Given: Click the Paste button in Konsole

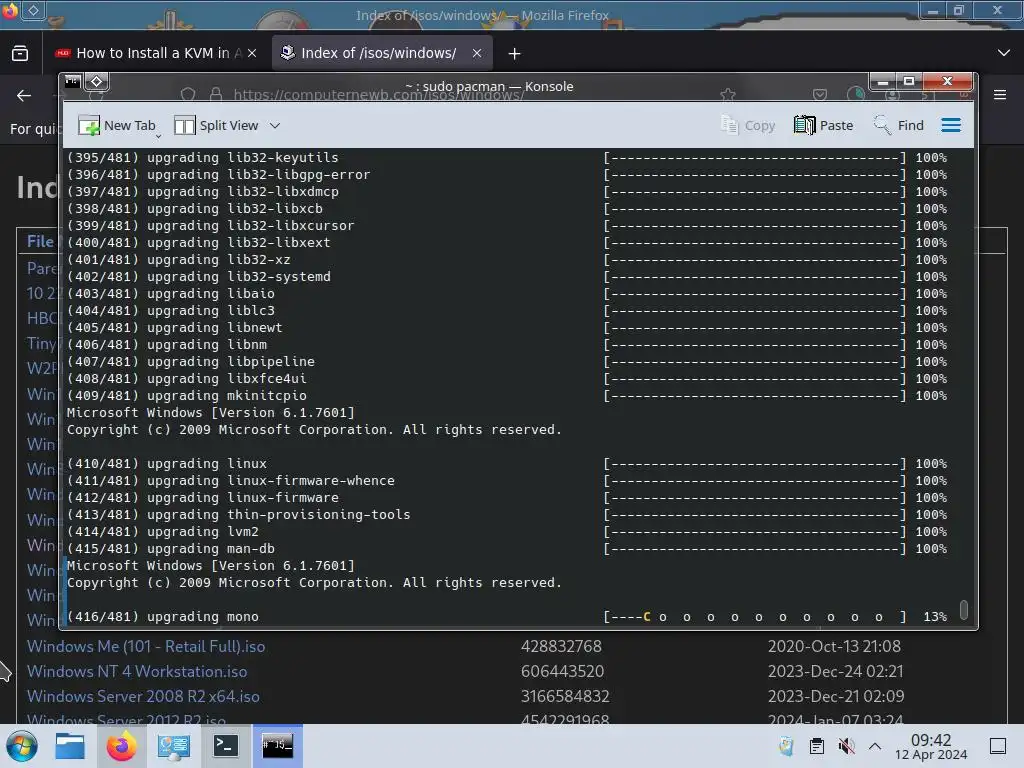Looking at the screenshot, I should pyautogui.click(x=824, y=125).
